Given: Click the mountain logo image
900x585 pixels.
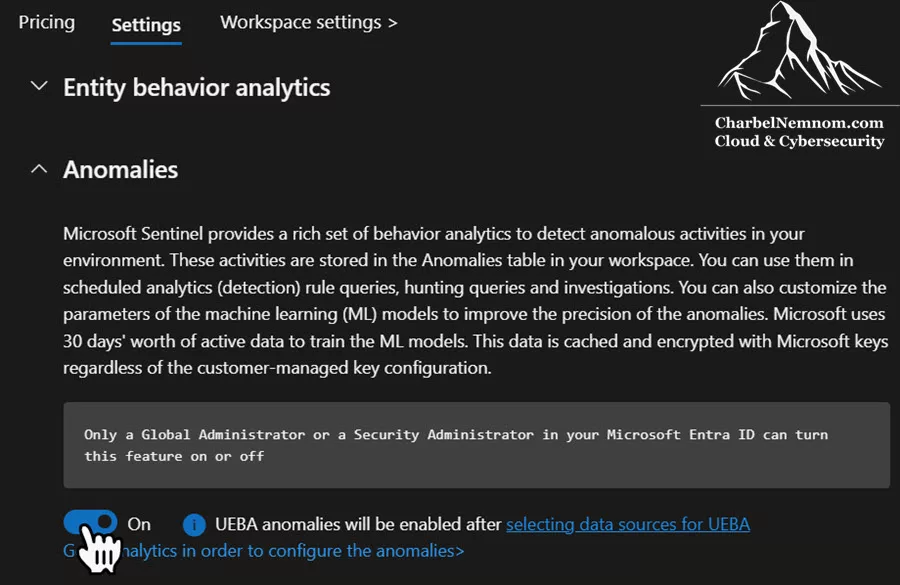Looking at the screenshot, I should point(800,52).
